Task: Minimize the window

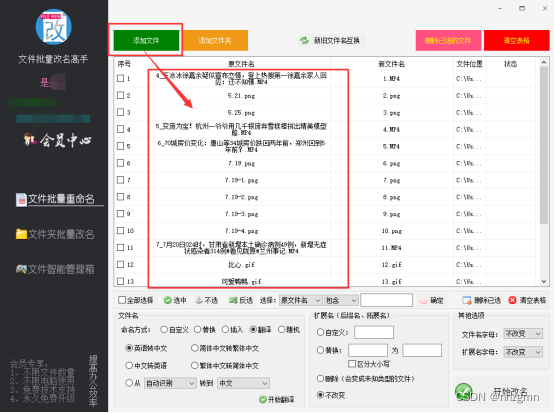Action: coord(500,8)
